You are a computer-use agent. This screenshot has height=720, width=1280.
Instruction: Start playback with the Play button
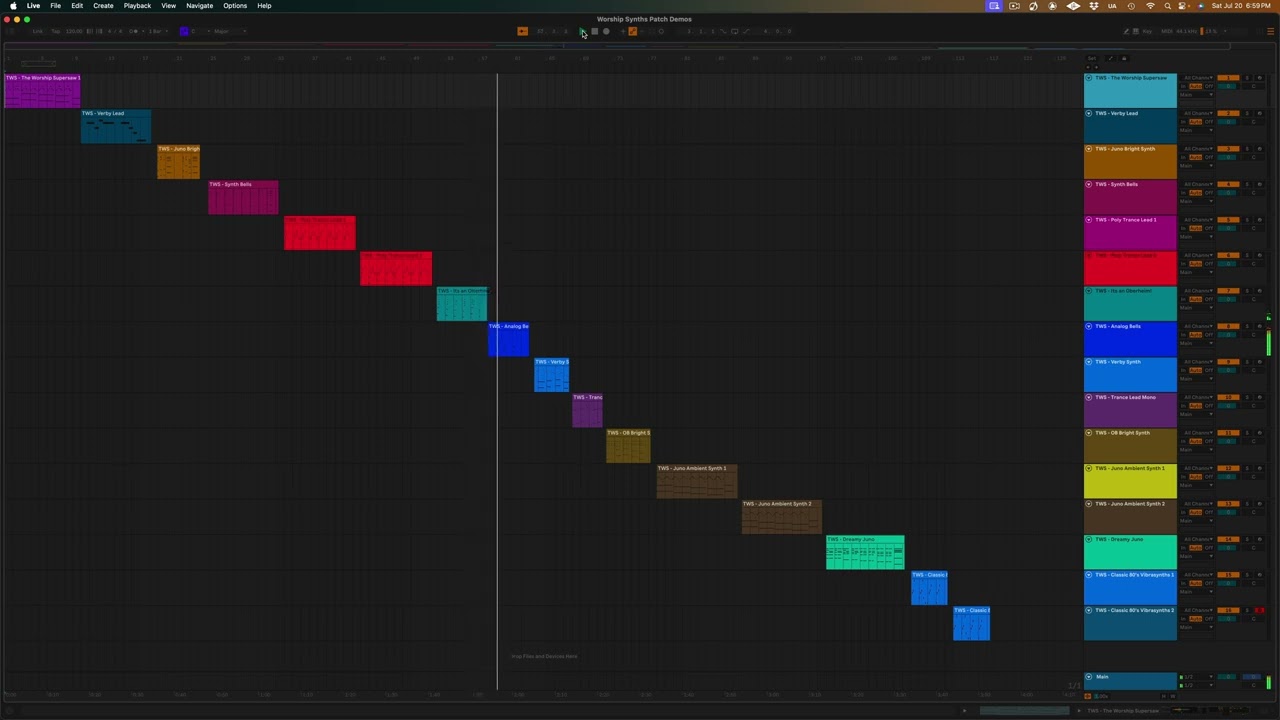tap(582, 31)
